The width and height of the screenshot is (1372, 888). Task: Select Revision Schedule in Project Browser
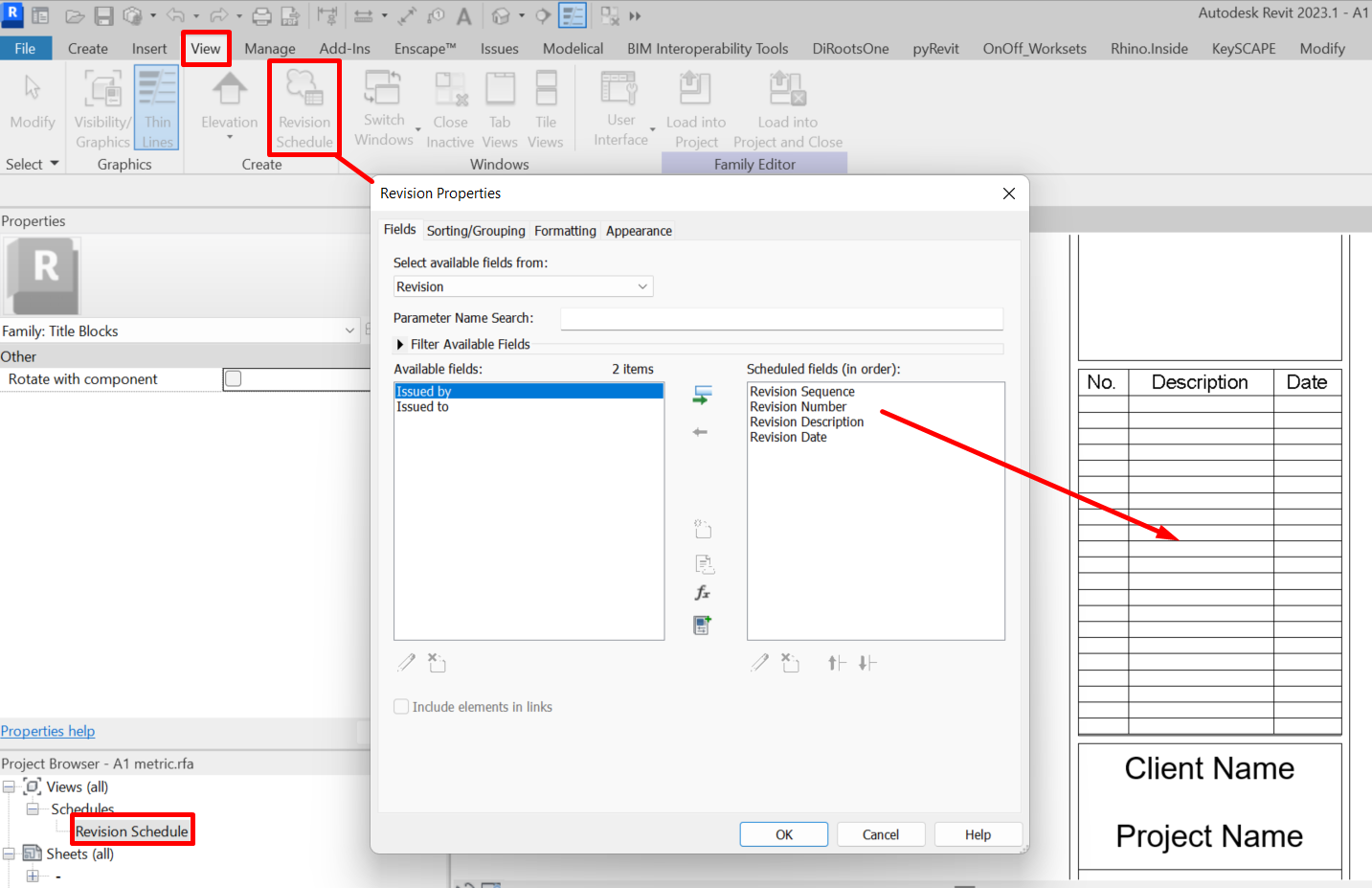132,831
